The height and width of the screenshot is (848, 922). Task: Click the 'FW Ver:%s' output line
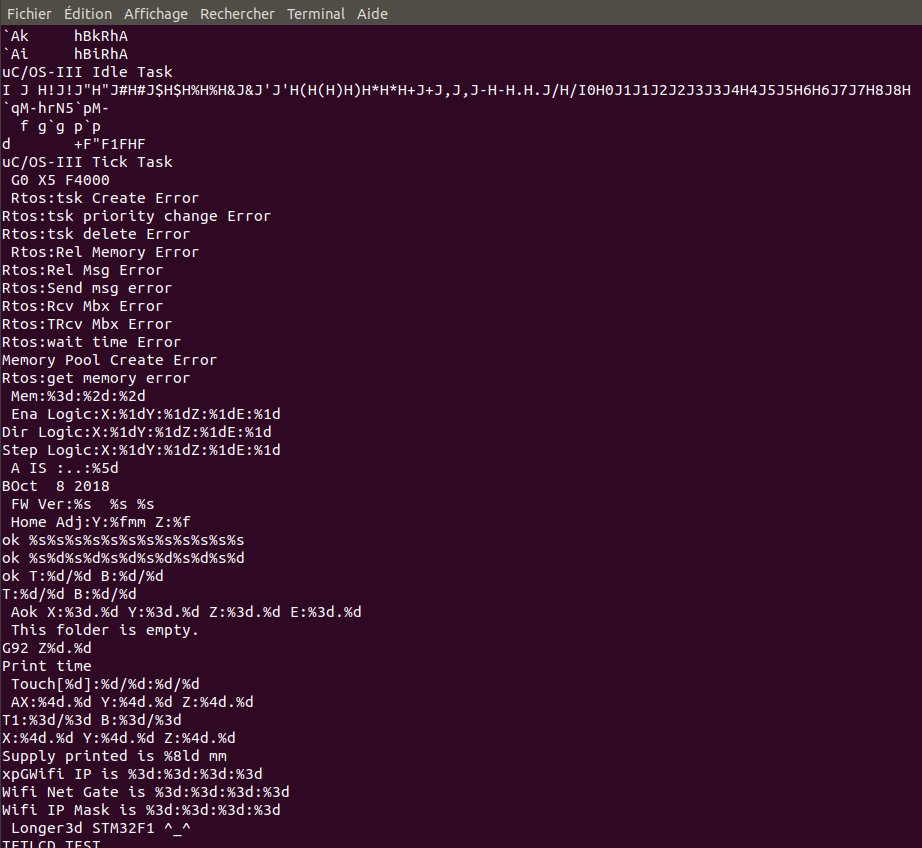pyautogui.click(x=82, y=505)
